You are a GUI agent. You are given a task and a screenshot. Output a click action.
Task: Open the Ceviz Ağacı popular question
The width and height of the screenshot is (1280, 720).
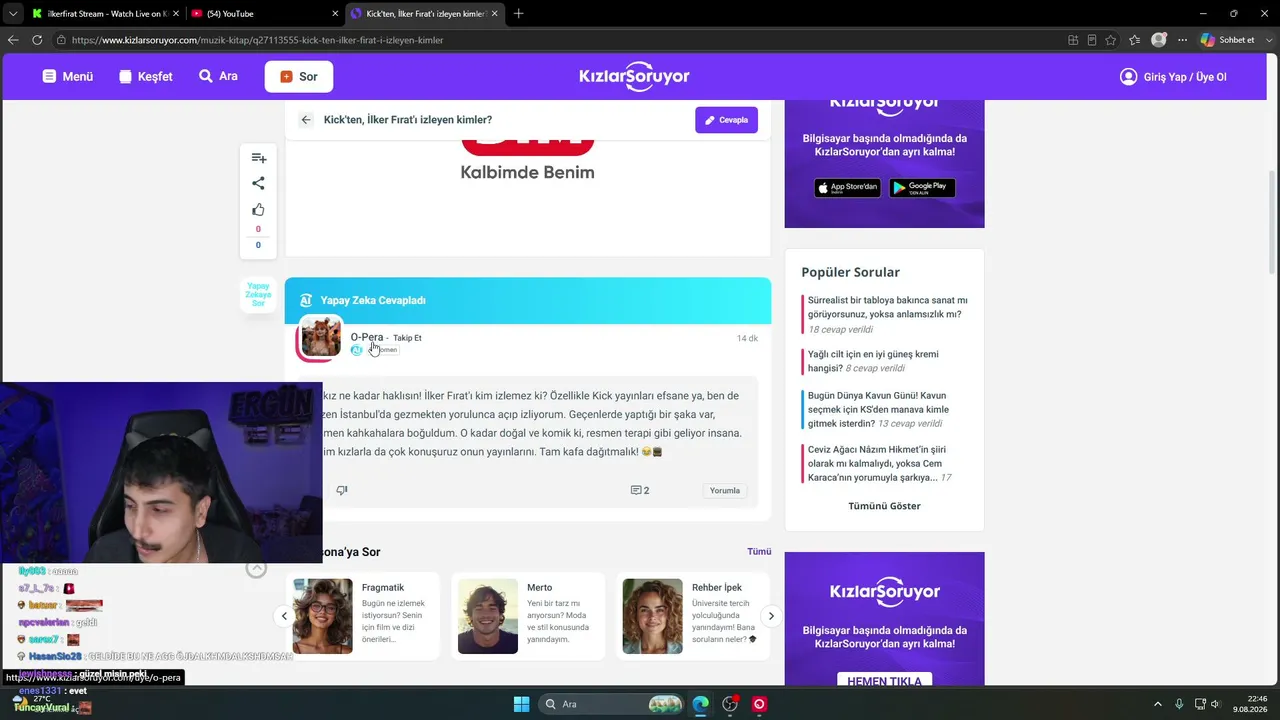coord(879,464)
